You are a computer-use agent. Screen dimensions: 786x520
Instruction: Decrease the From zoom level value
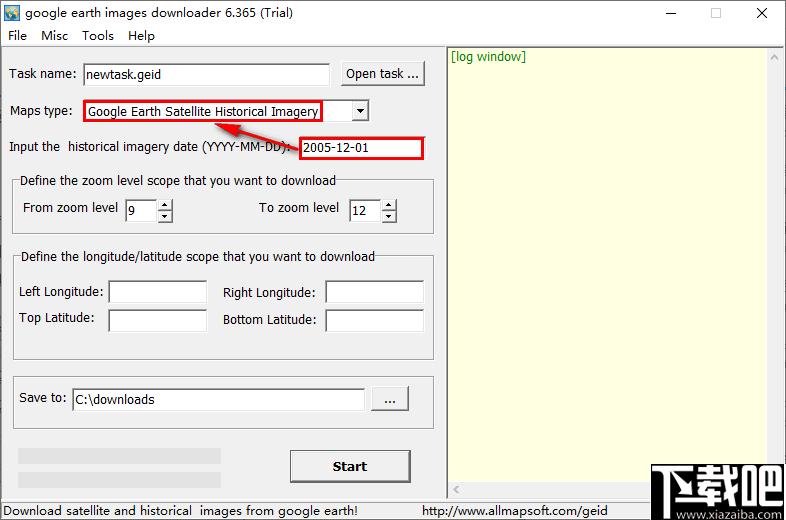[x=165, y=216]
